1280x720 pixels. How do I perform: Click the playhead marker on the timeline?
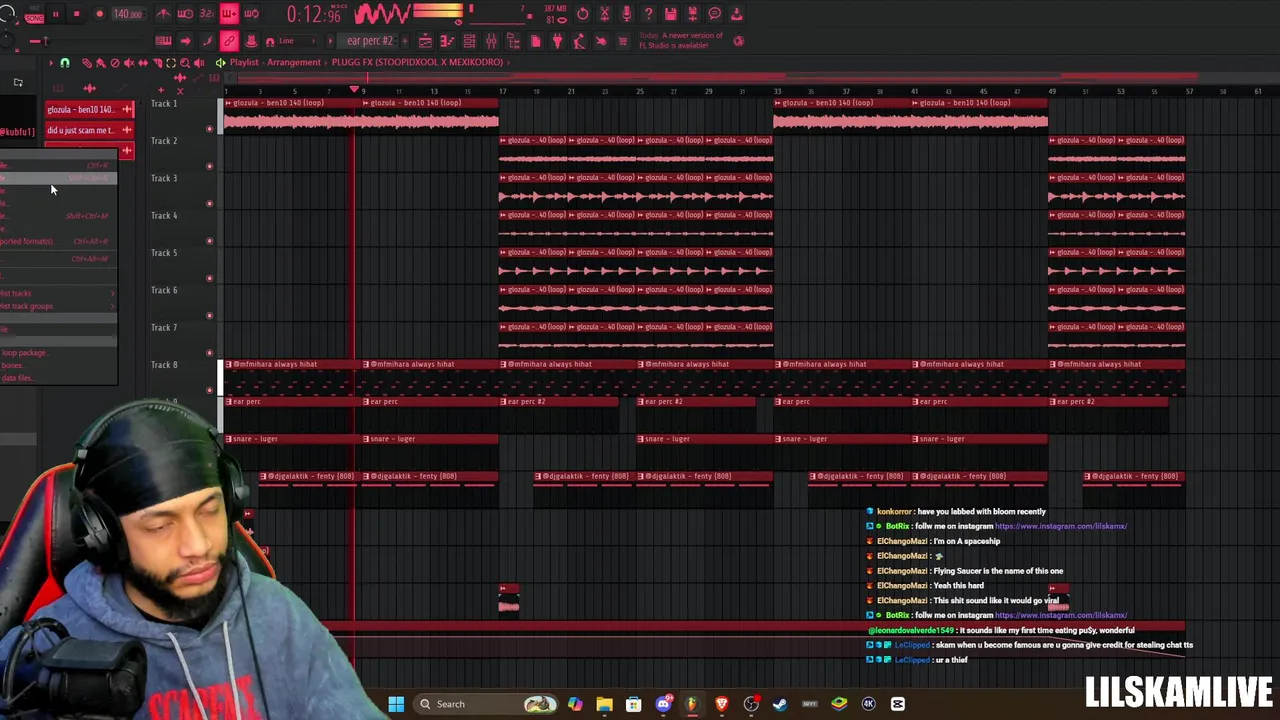pos(353,90)
